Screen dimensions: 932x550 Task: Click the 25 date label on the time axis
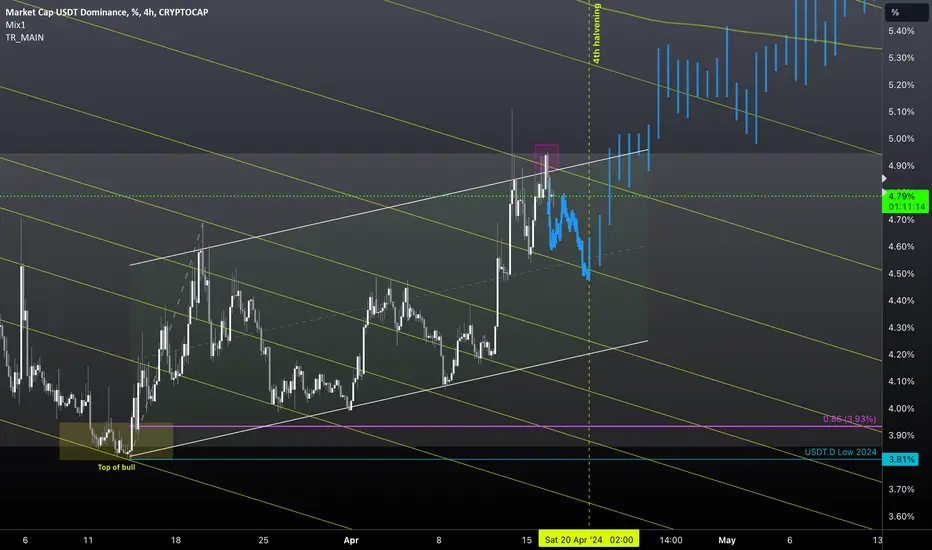(263, 540)
